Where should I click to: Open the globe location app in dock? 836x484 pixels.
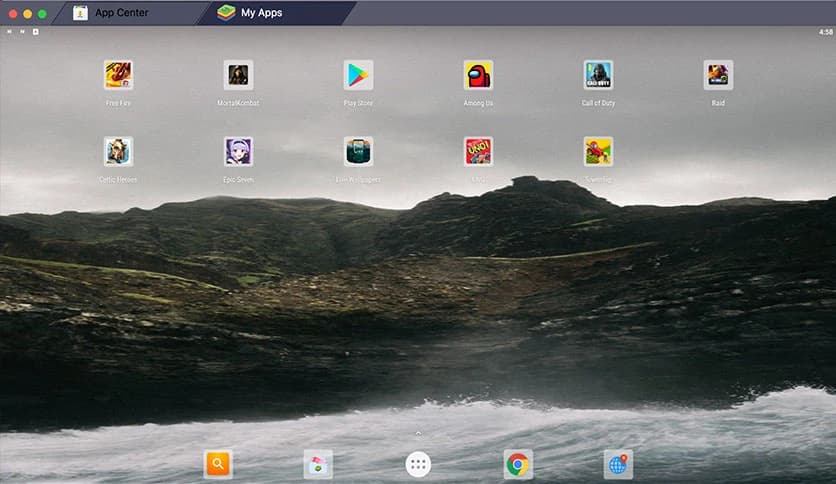(618, 464)
